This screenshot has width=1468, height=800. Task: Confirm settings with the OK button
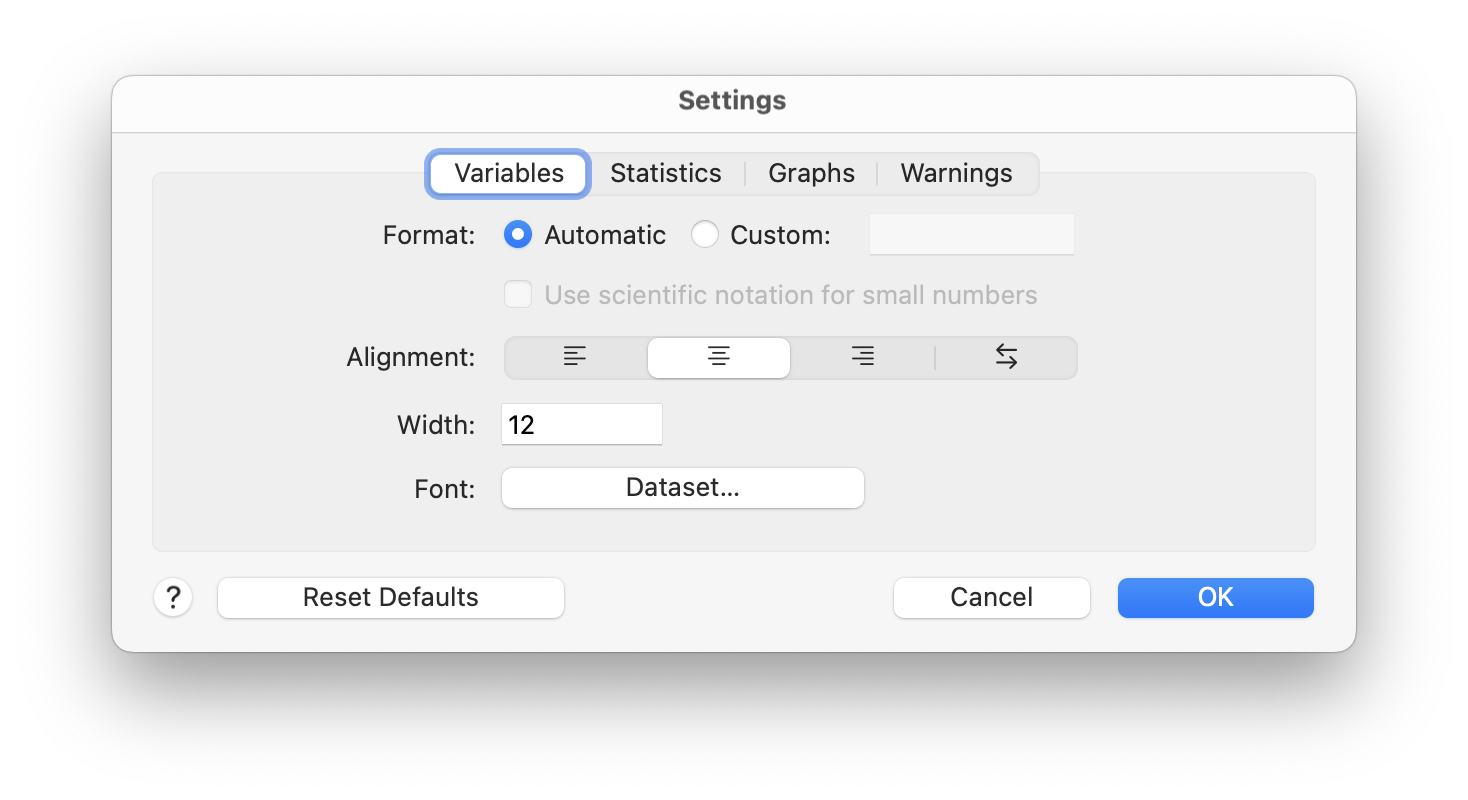(x=1215, y=598)
